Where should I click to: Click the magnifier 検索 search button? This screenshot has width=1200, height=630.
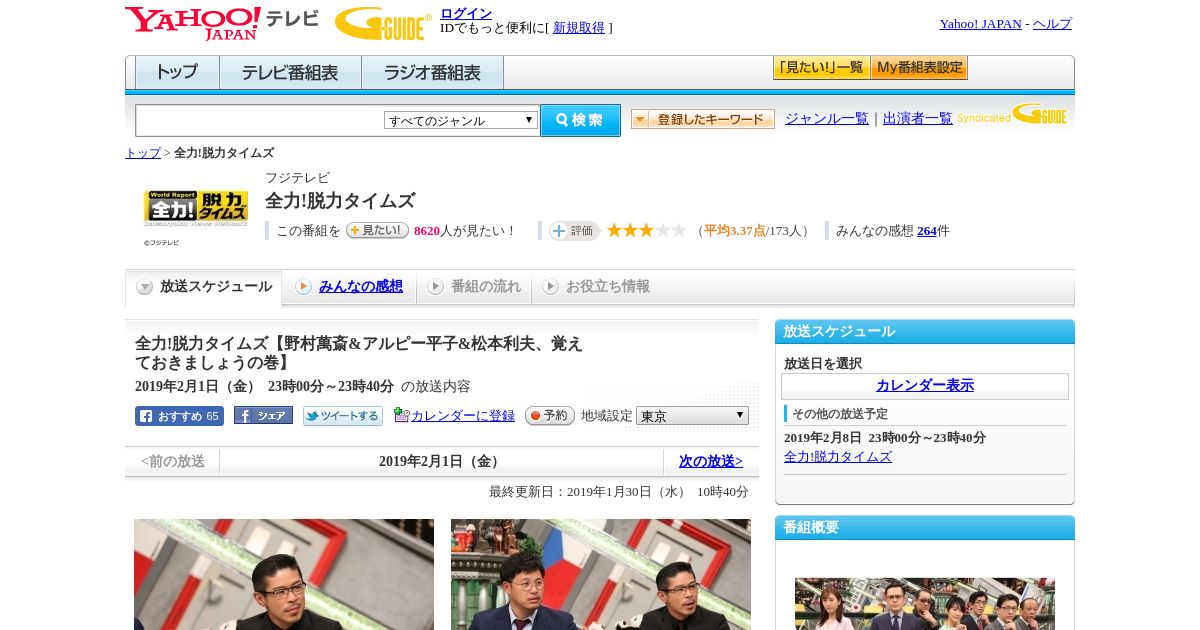(x=580, y=120)
